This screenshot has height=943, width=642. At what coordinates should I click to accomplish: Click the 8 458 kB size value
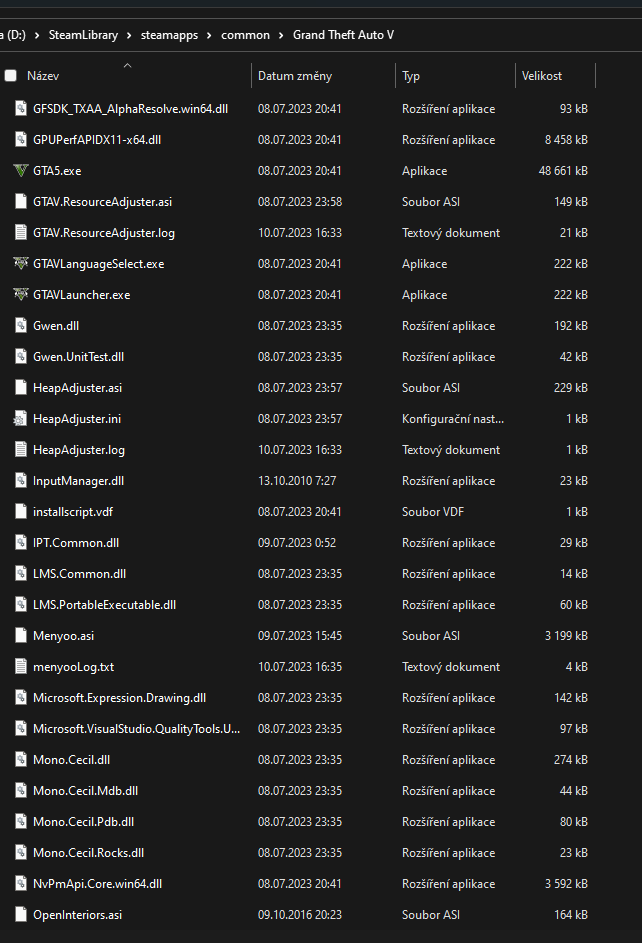coord(566,140)
